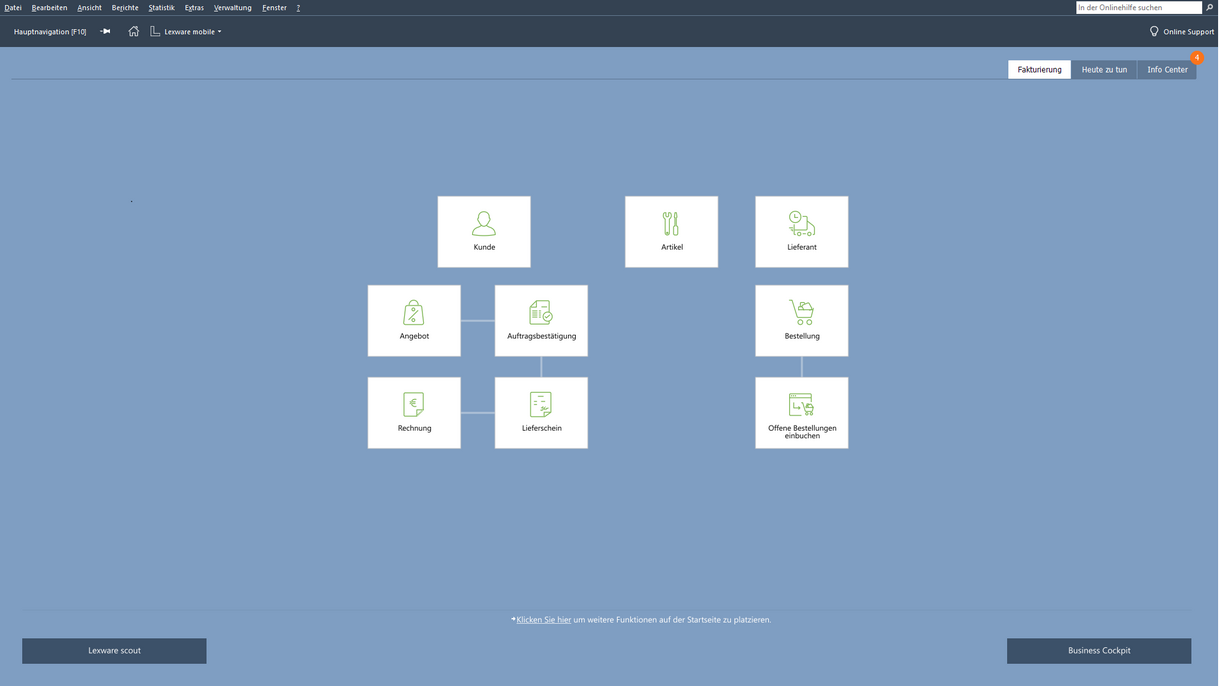Viewport: 1220px width, 686px height.
Task: Open the Ansicht menu
Action: tap(89, 7)
